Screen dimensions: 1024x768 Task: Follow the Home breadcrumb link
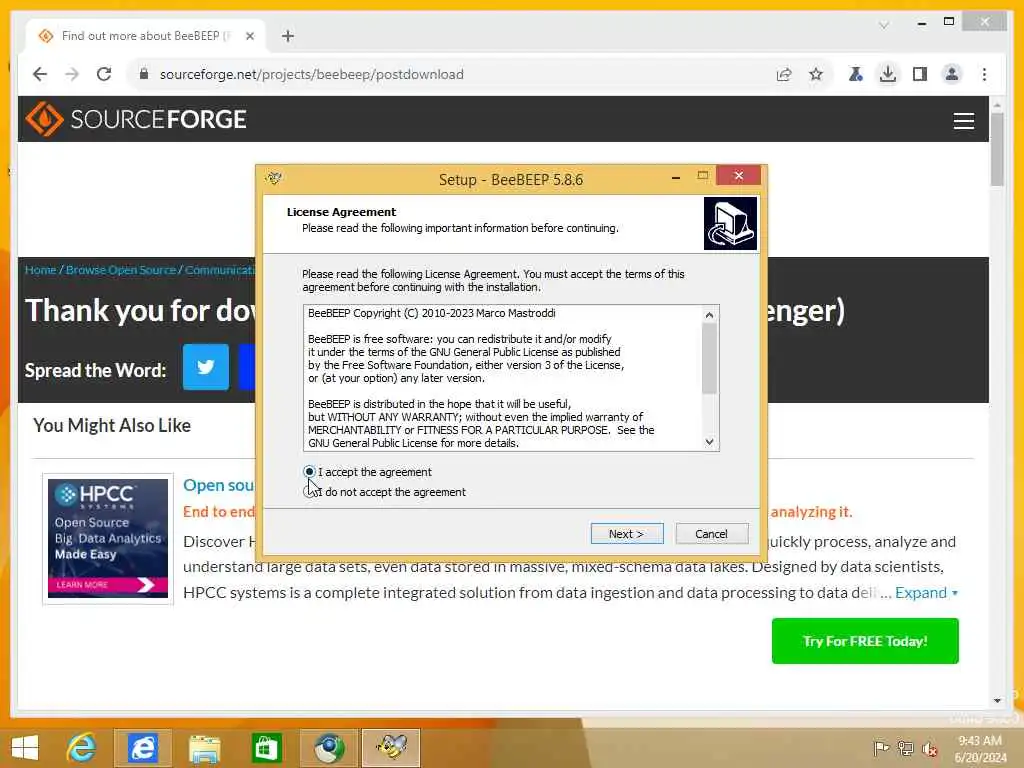[40, 270]
